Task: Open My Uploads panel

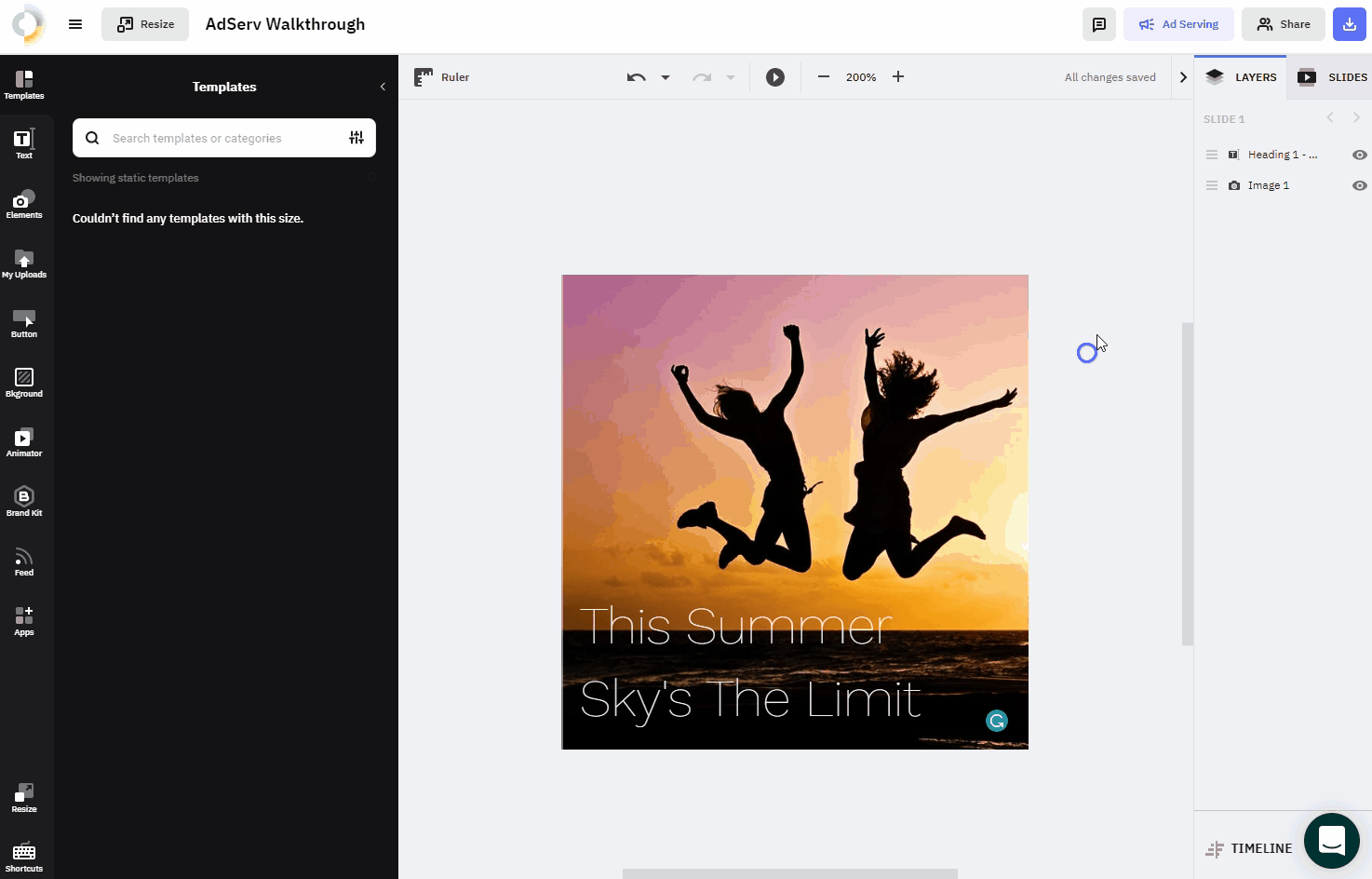Action: pyautogui.click(x=24, y=264)
